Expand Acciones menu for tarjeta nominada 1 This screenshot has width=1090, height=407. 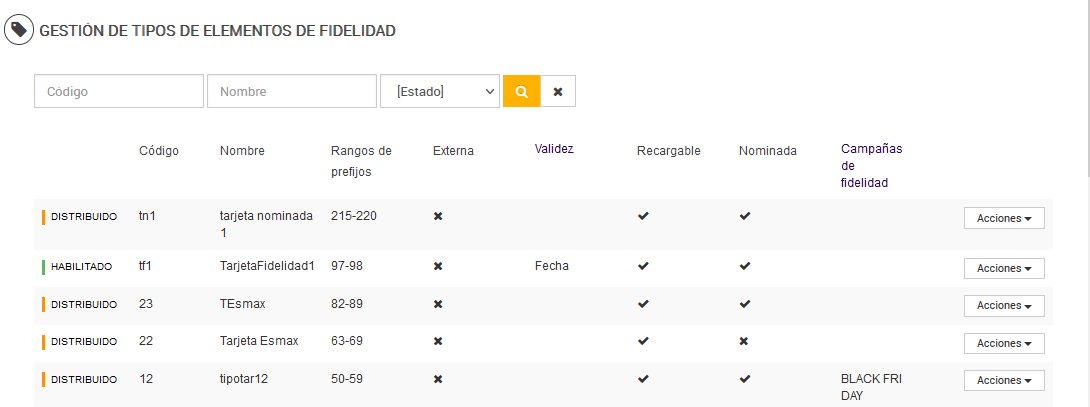[x=1004, y=218]
